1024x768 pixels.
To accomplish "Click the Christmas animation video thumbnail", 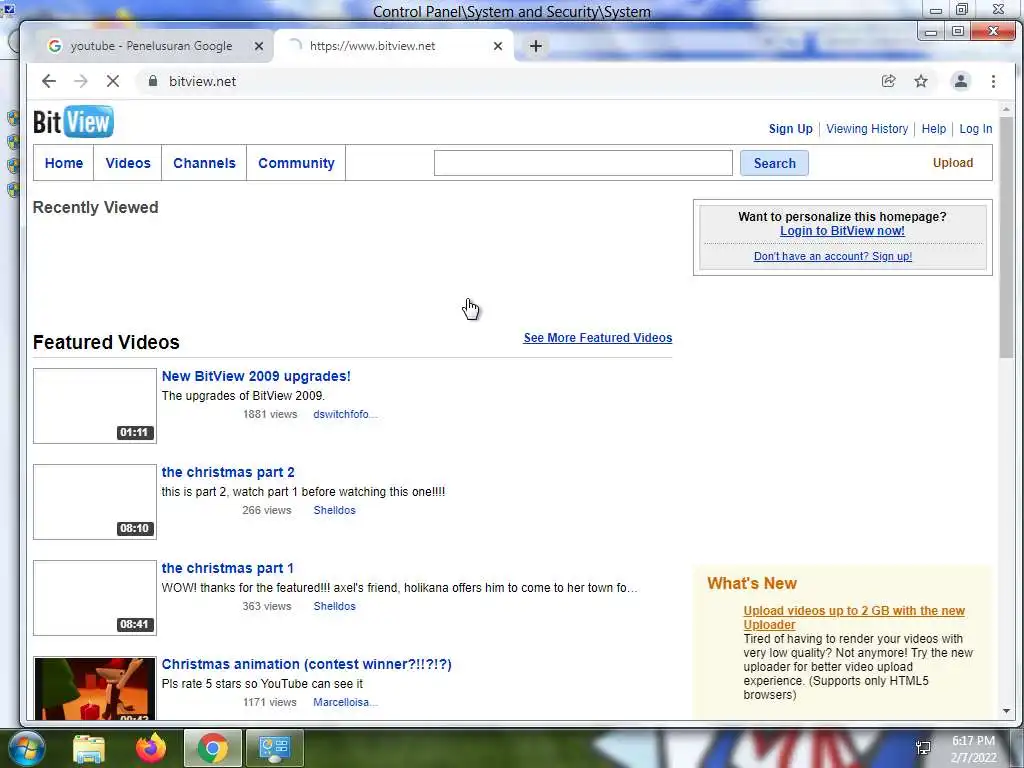I will (x=95, y=688).
